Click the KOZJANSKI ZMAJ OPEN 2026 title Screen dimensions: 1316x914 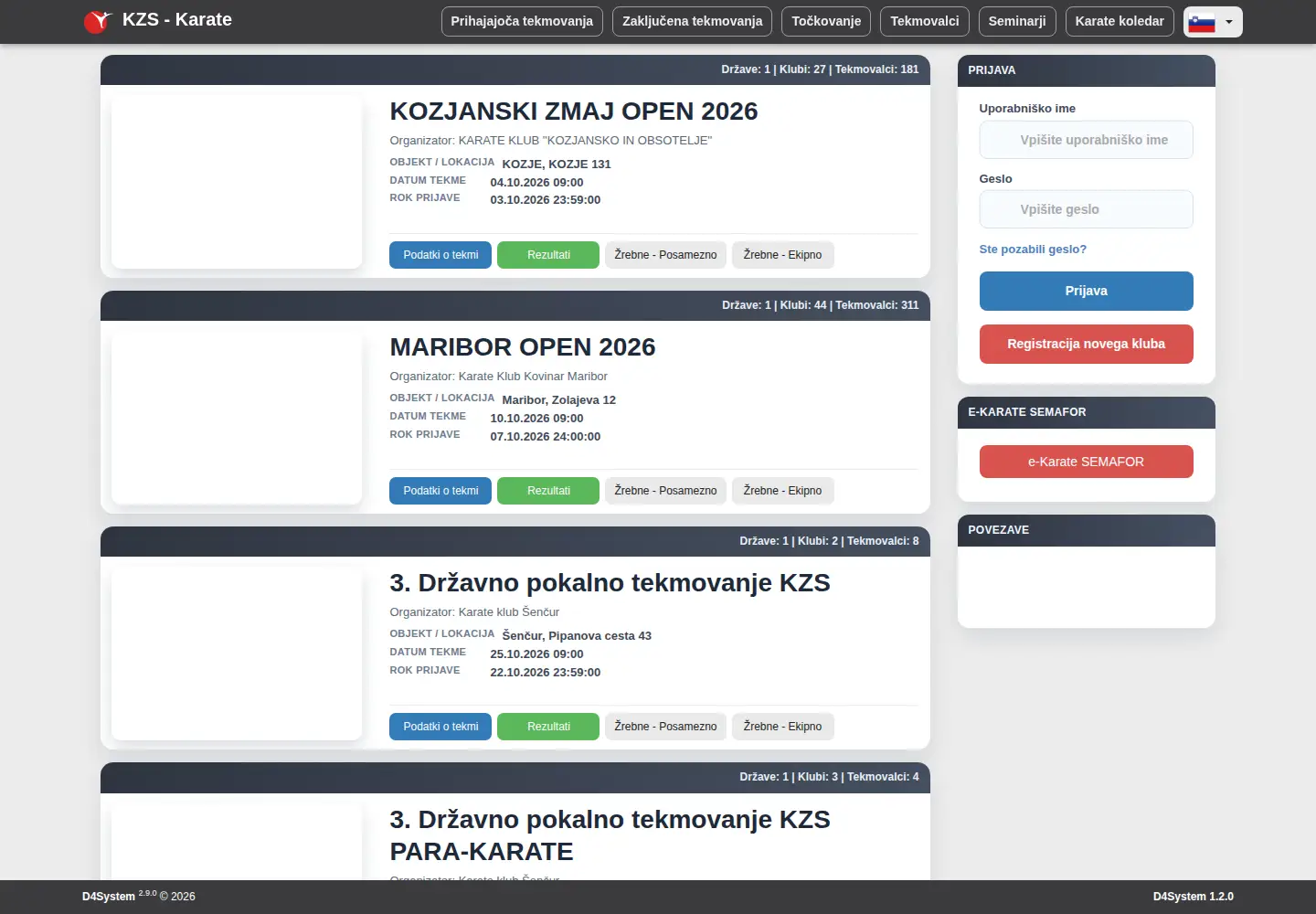pyautogui.click(x=574, y=112)
